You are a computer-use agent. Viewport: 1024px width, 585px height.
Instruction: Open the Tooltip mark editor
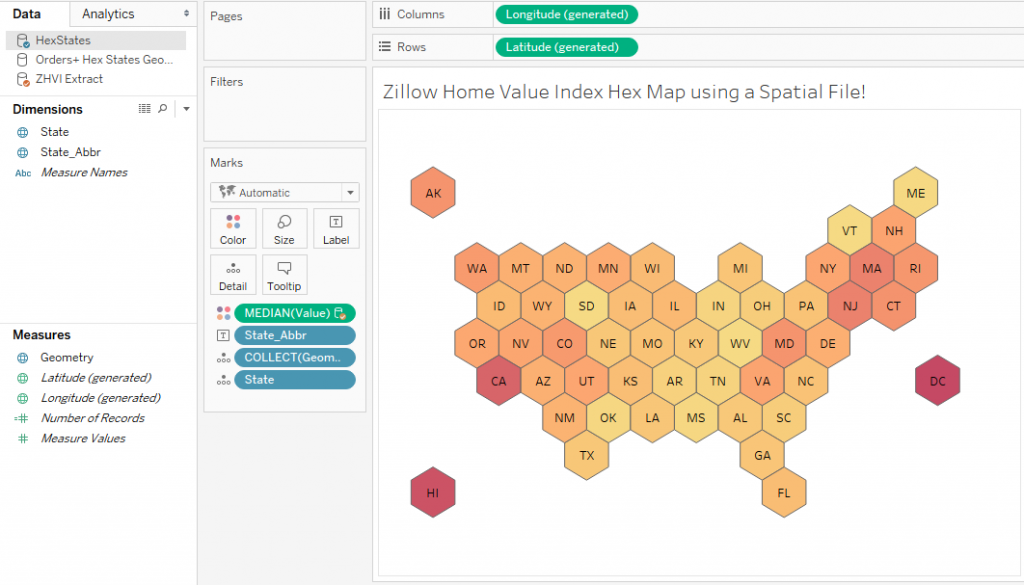coord(284,274)
